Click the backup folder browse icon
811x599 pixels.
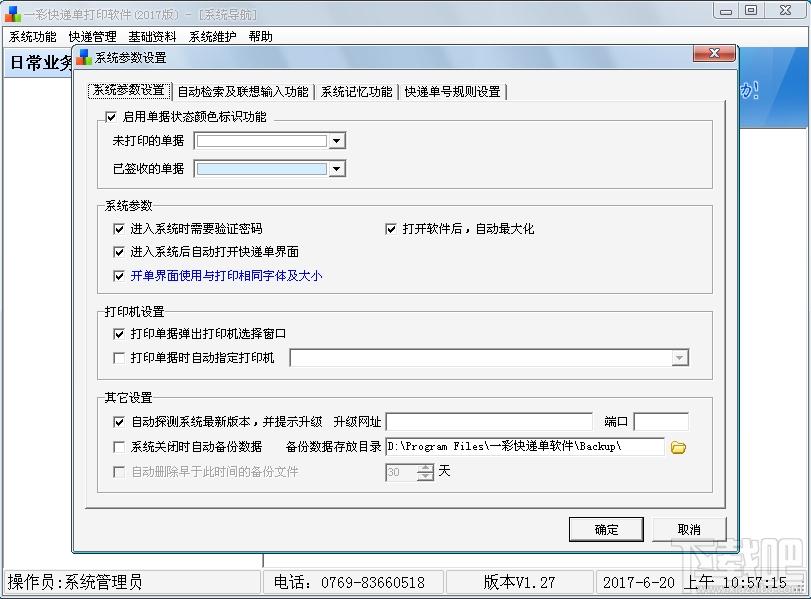[678, 447]
